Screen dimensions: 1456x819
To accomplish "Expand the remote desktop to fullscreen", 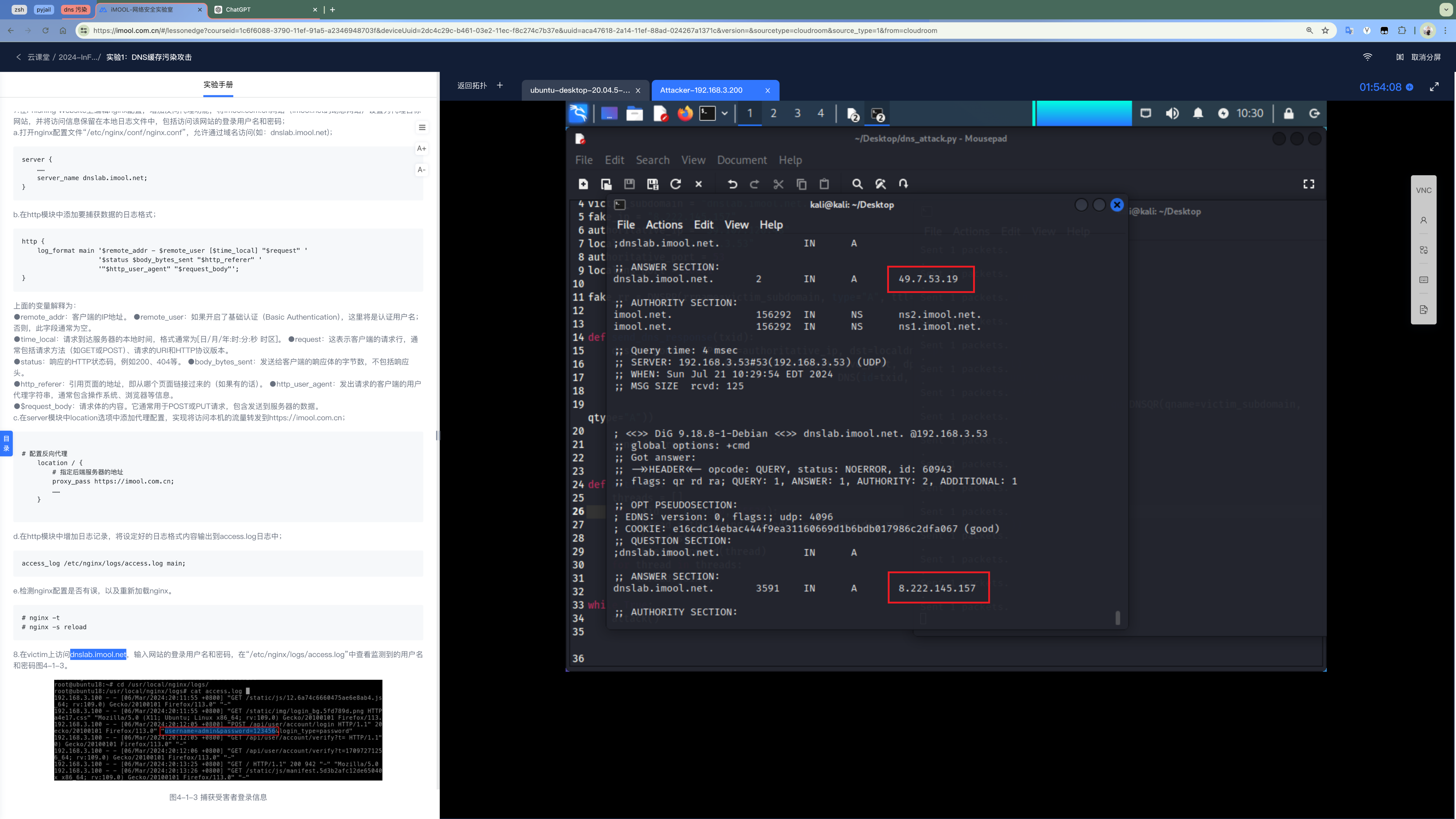I will [x=1435, y=87].
